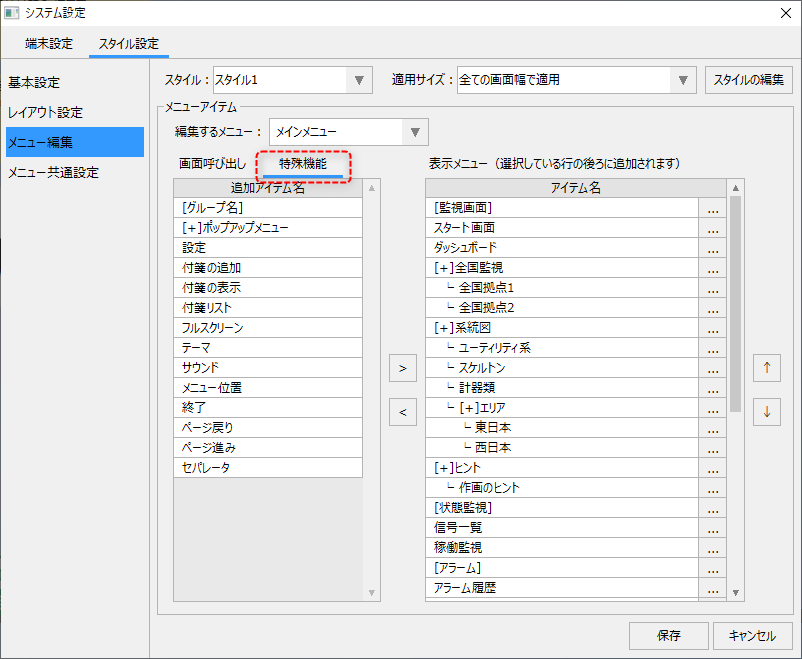Viewport: 802px width, 659px height.
Task: Select レイアウト設定 in the left sidebar
Action: (x=46, y=112)
